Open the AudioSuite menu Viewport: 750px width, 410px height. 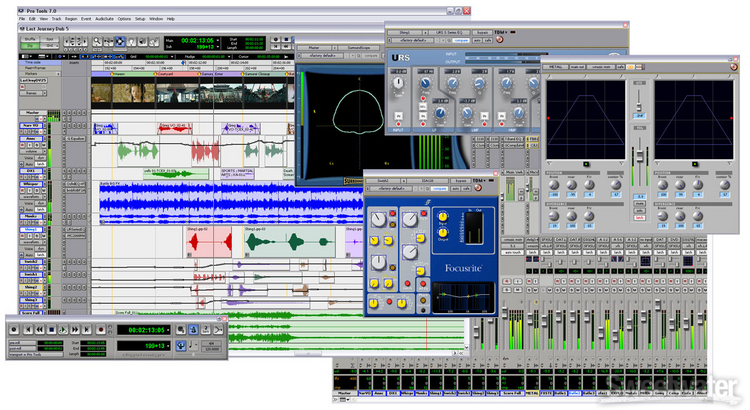click(104, 19)
